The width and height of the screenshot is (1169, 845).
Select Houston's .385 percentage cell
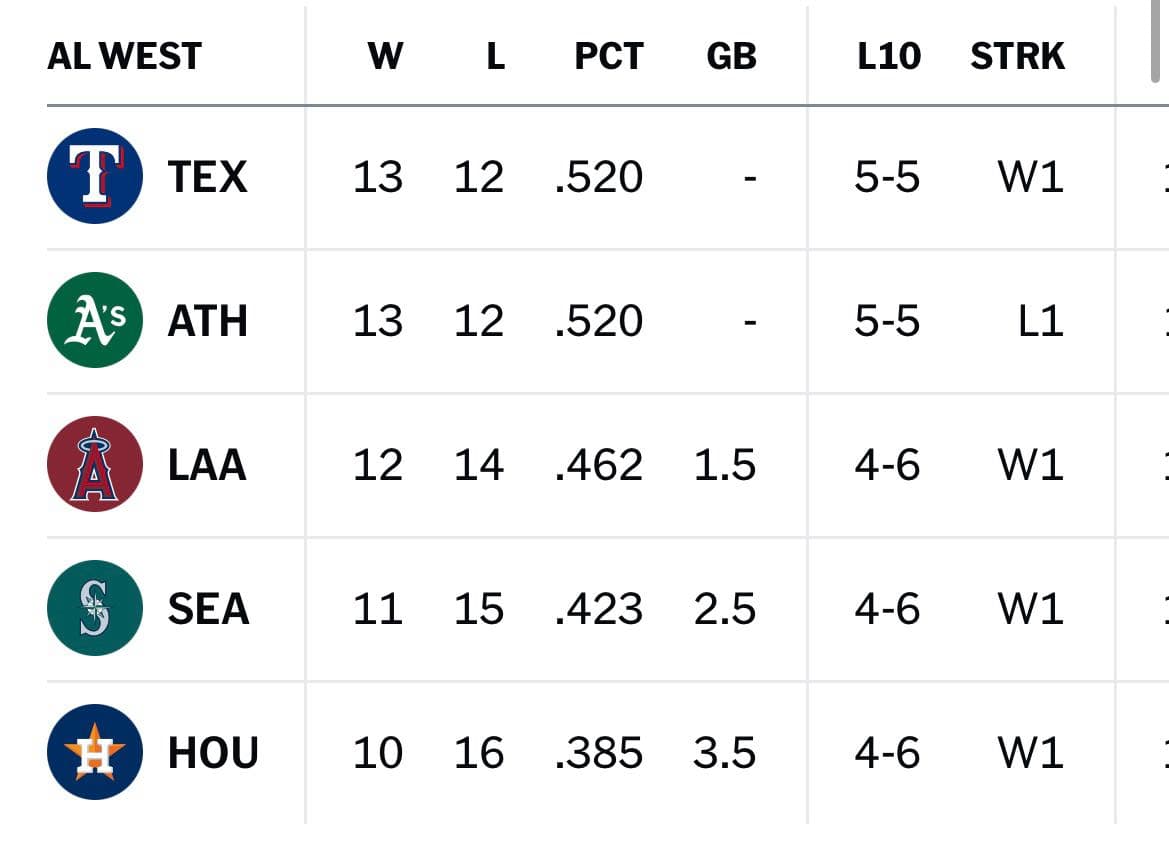[x=599, y=753]
